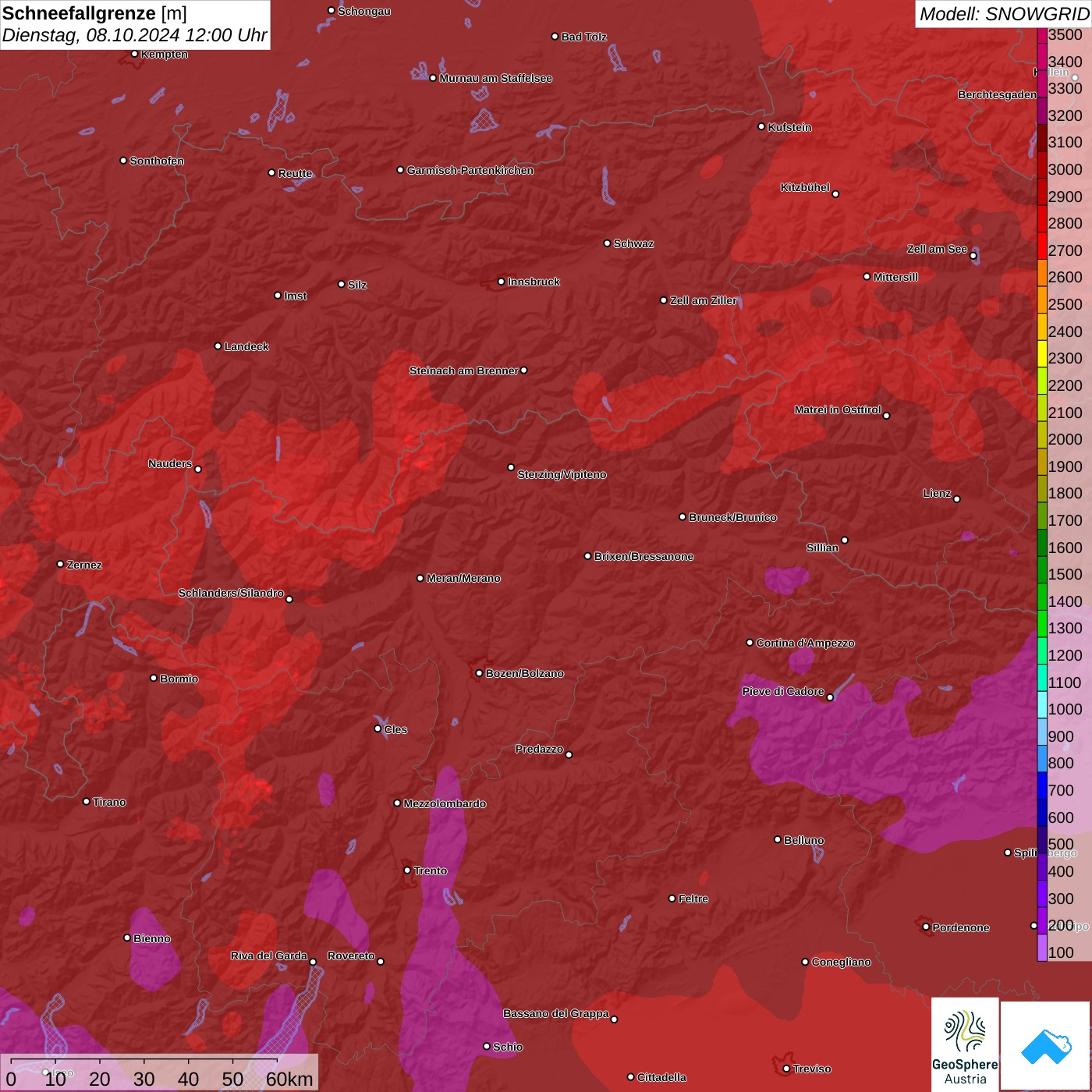Image resolution: width=1092 pixels, height=1092 pixels.
Task: Click the 'Brixen/Bressanone' label
Action: click(644, 556)
